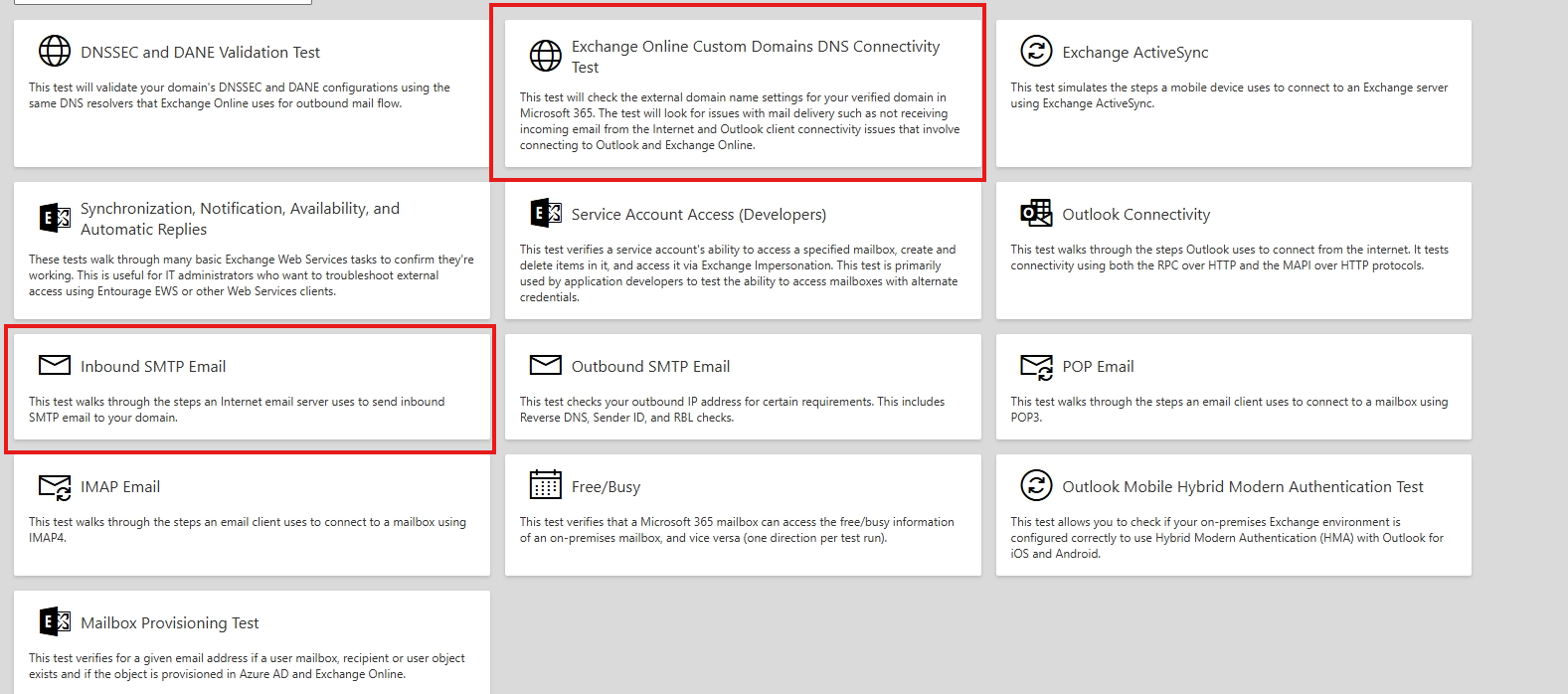This screenshot has height=694, width=1568.
Task: Click the description starting "This test will validate your domain's DNSSEC"
Action: tap(240, 95)
